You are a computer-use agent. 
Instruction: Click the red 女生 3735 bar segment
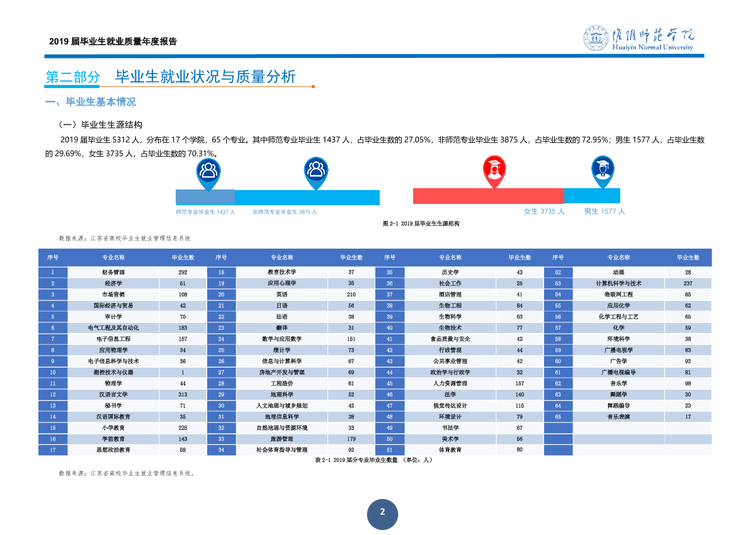coord(488,196)
